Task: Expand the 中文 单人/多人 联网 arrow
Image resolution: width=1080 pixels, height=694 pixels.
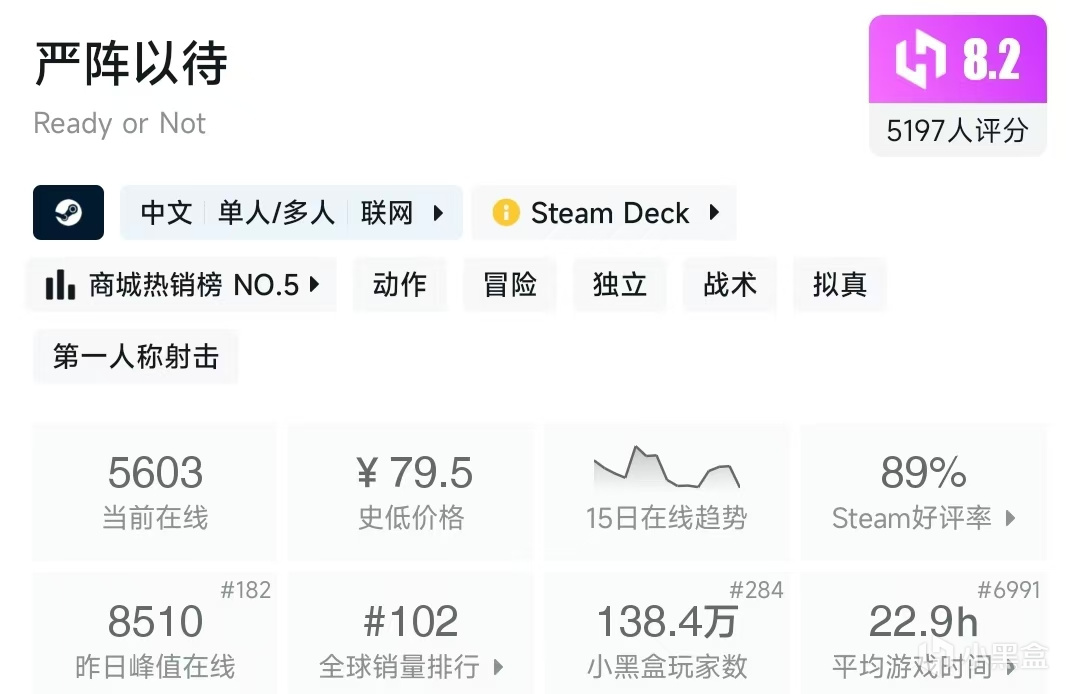Action: coord(438,213)
